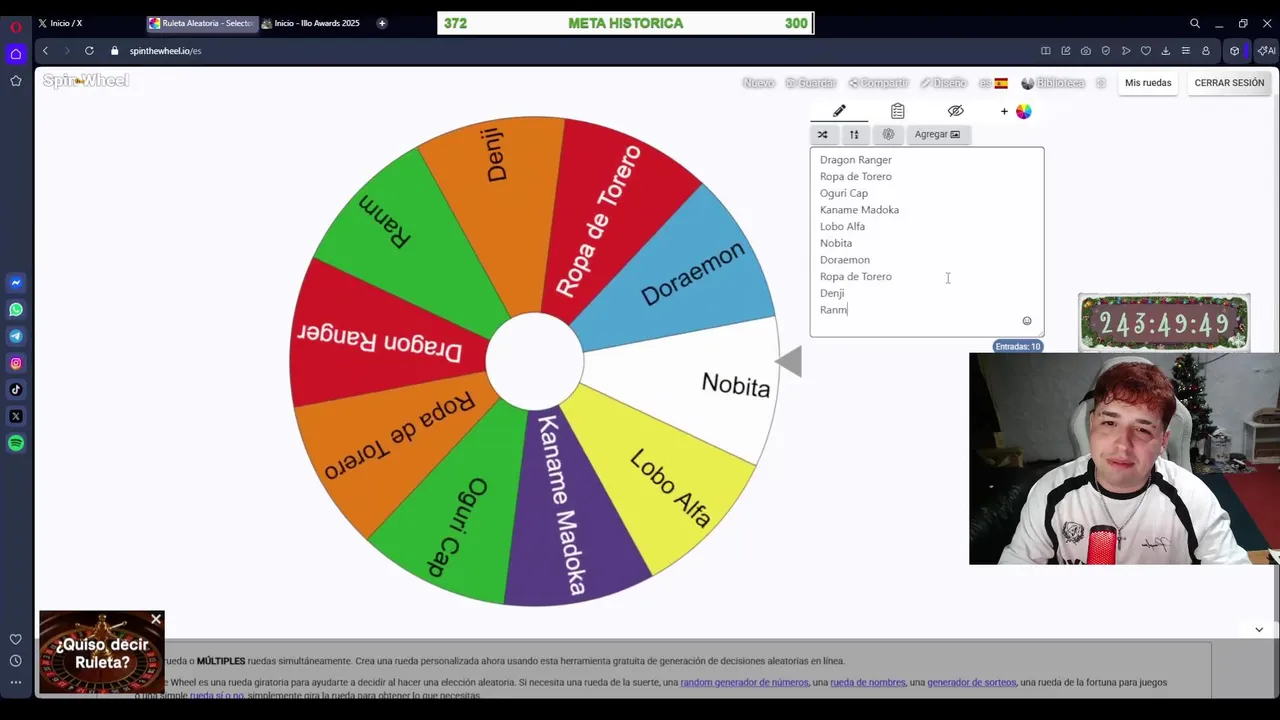The image size is (1280, 720).
Task: Click the Mis ruedas button
Action: [1148, 83]
